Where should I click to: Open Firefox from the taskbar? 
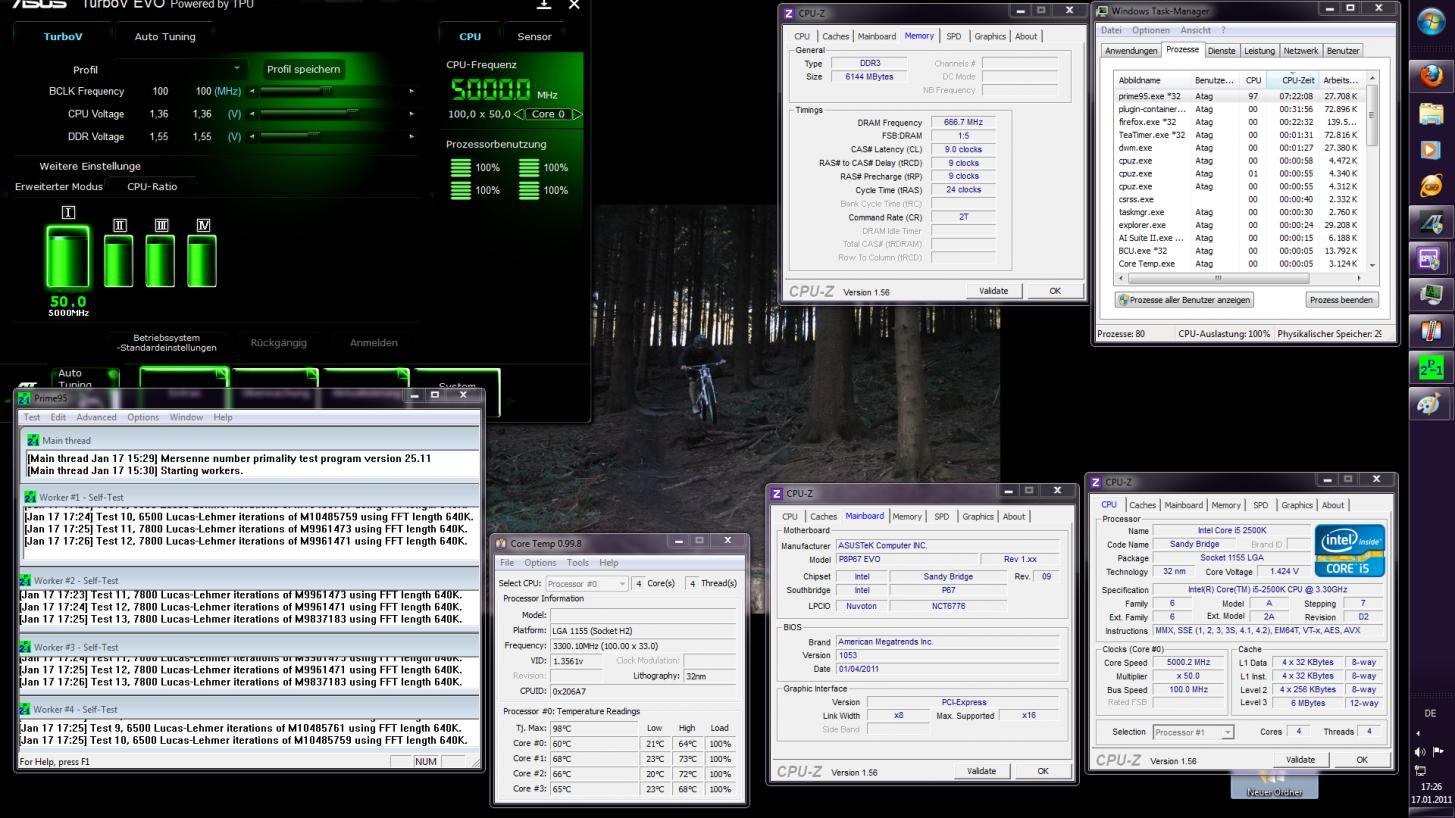coord(1431,77)
